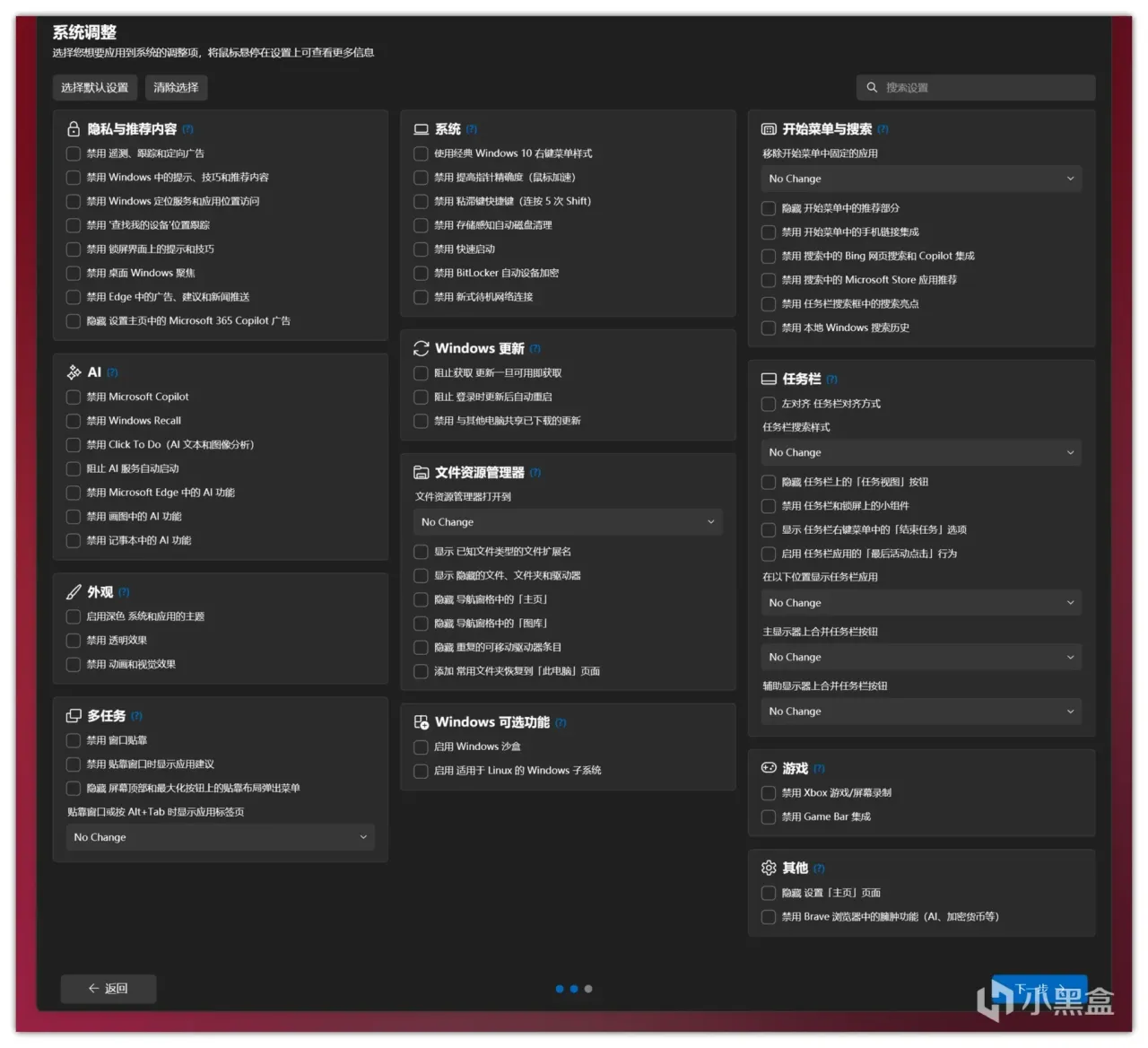Image resolution: width=1148 pixels, height=1048 pixels.
Task: Click the help icon beside 游戏
Action: [x=819, y=769]
